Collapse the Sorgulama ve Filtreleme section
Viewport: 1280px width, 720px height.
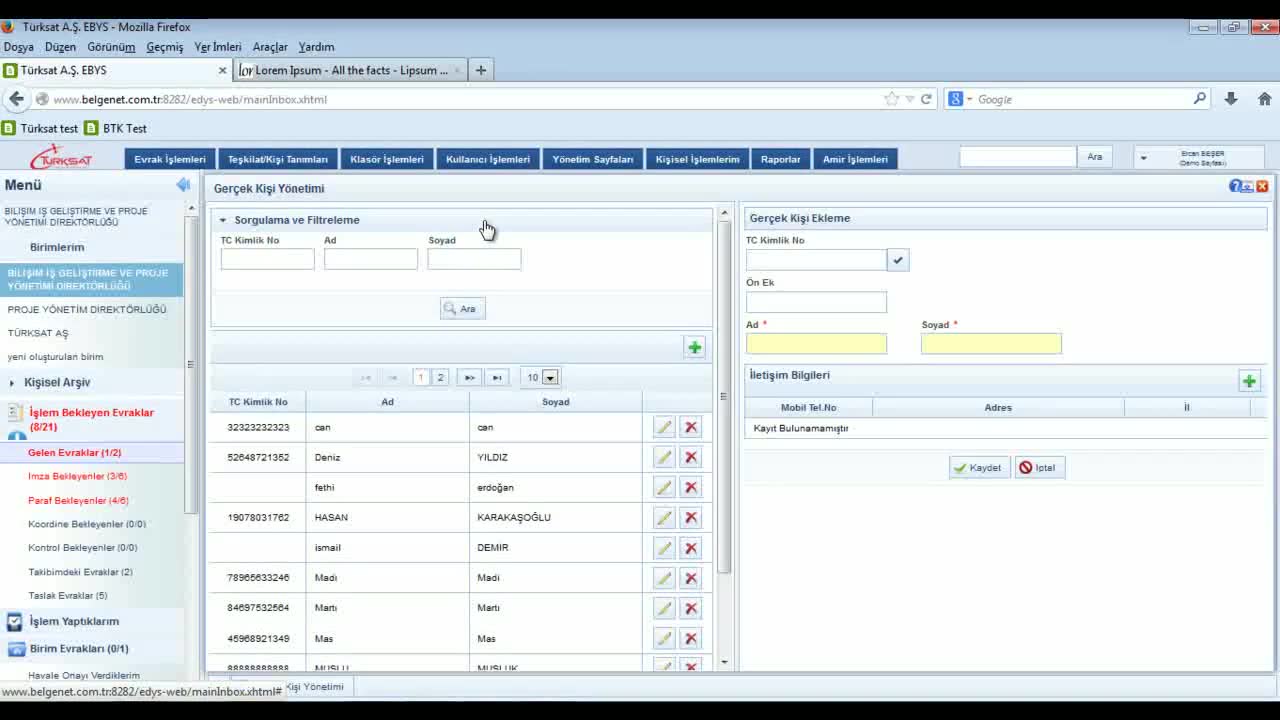pyautogui.click(x=223, y=220)
